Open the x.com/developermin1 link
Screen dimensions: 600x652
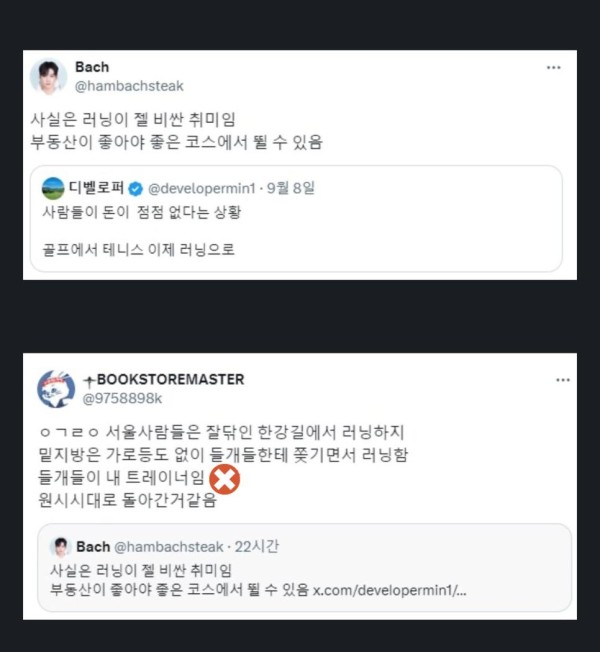coord(390,590)
